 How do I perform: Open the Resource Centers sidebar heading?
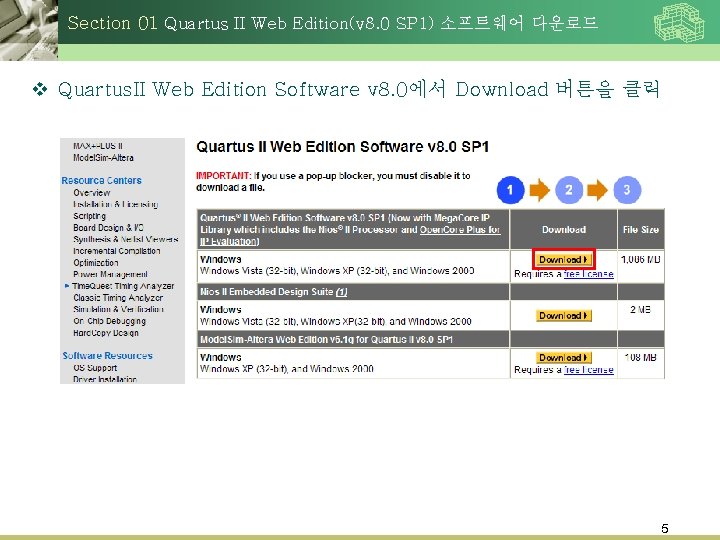coord(101,180)
